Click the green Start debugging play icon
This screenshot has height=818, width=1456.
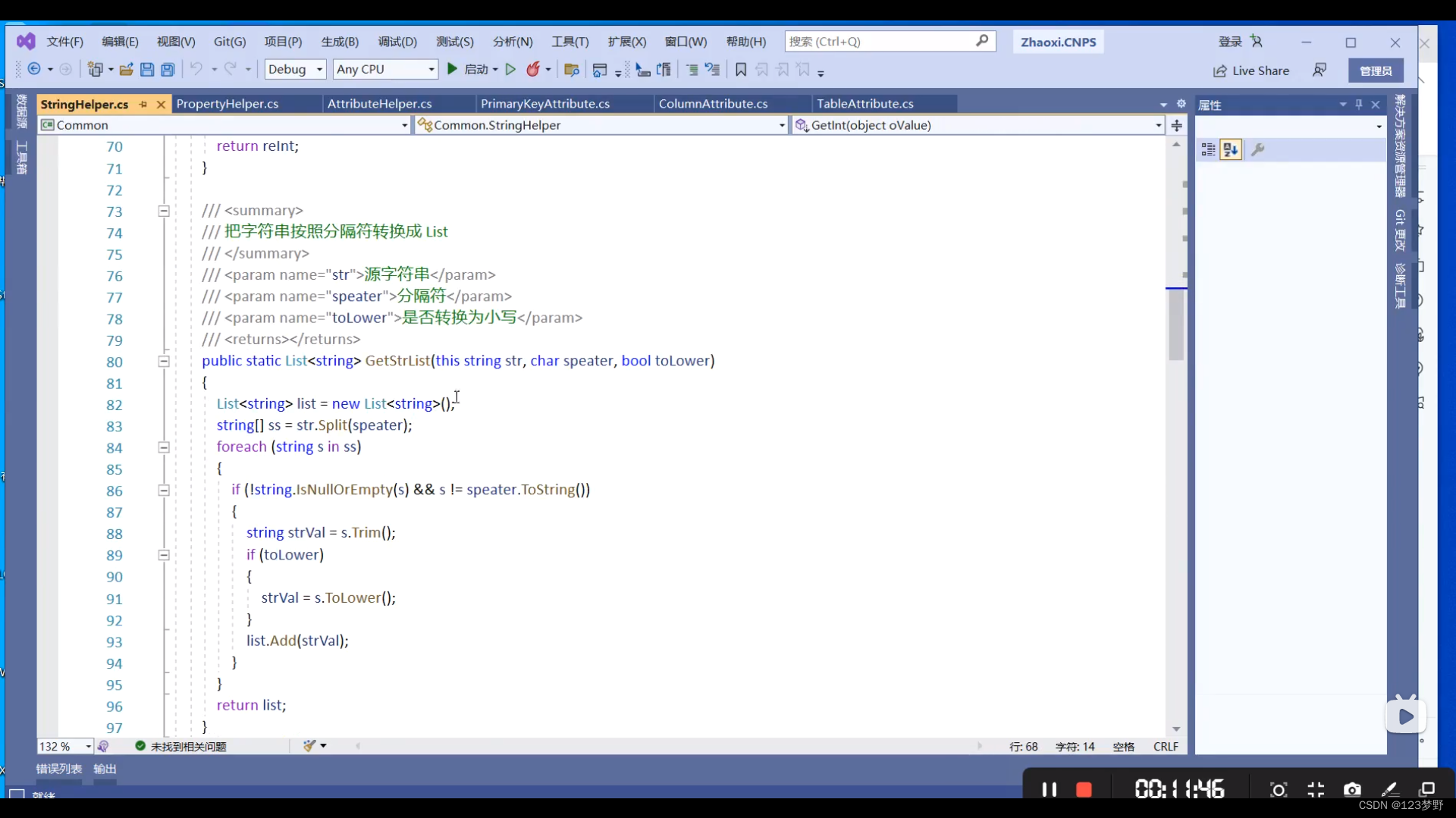click(x=452, y=69)
